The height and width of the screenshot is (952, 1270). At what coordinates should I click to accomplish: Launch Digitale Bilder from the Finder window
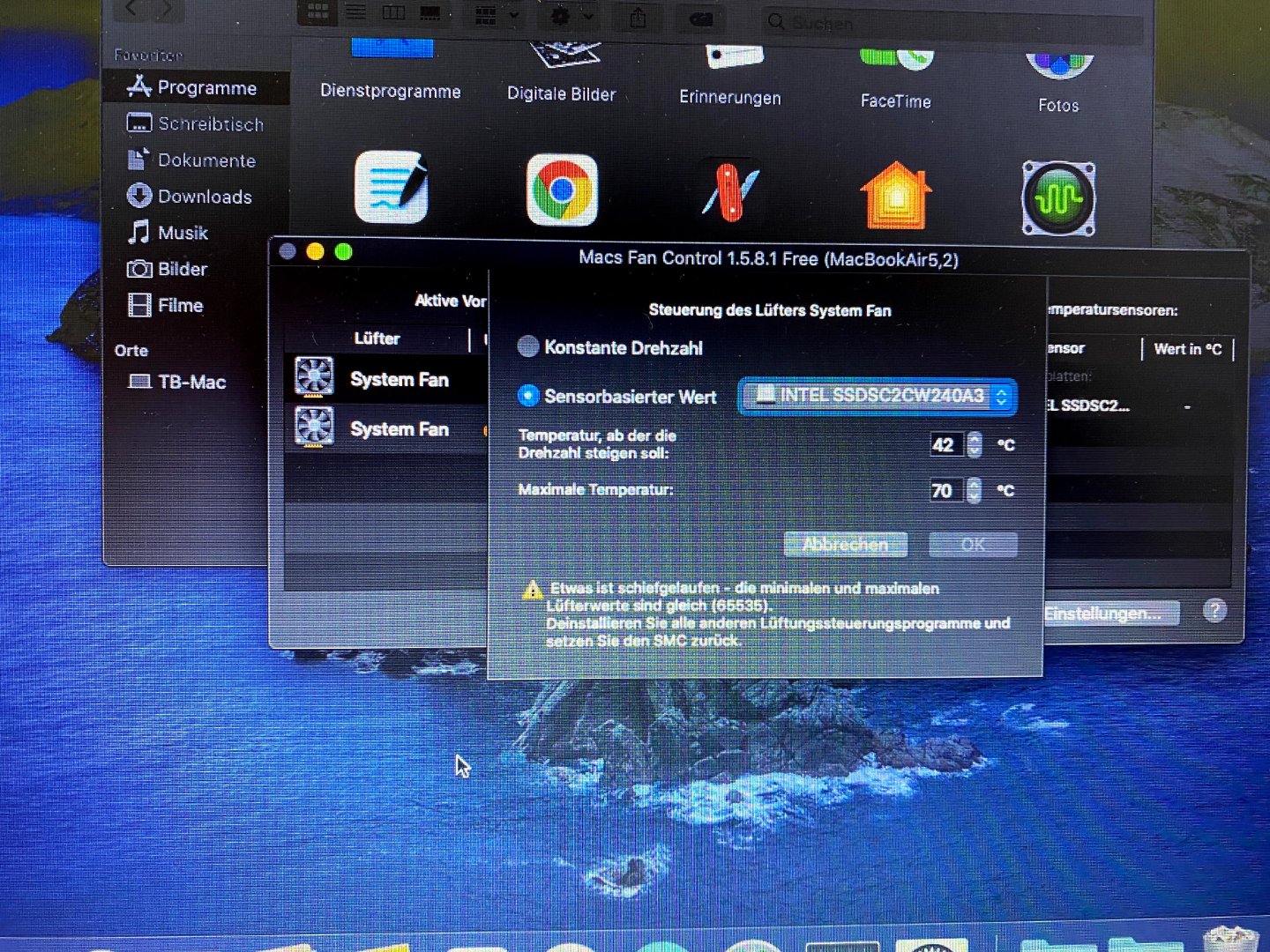click(x=562, y=94)
